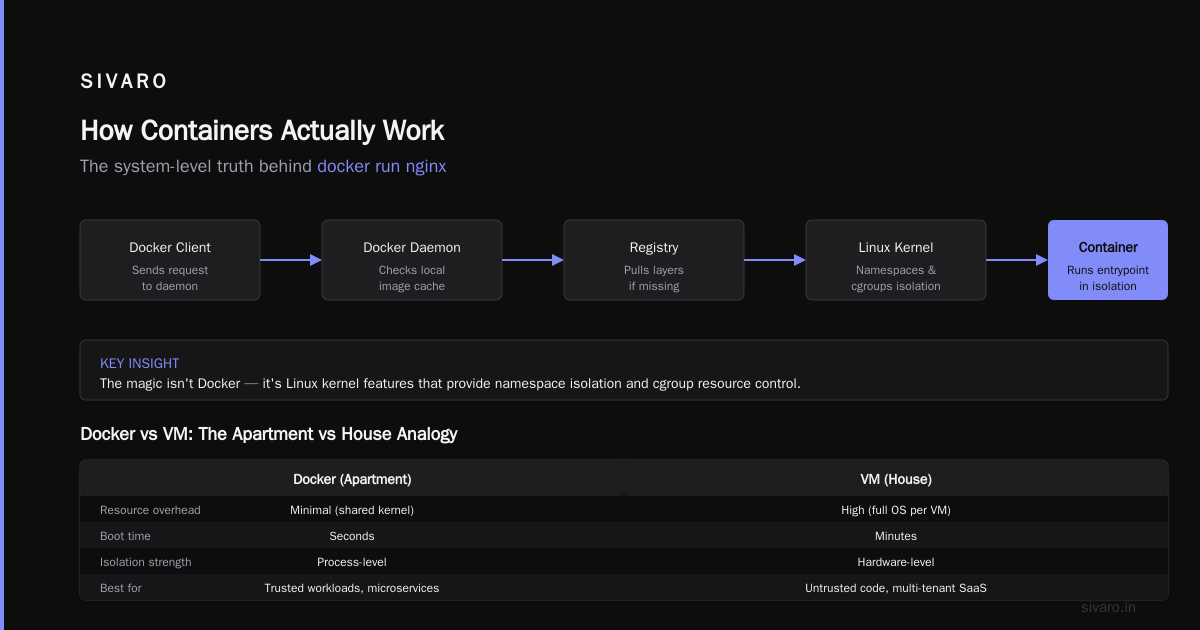The width and height of the screenshot is (1200, 630).
Task: Click the 'Minutes' cell
Action: [896, 536]
